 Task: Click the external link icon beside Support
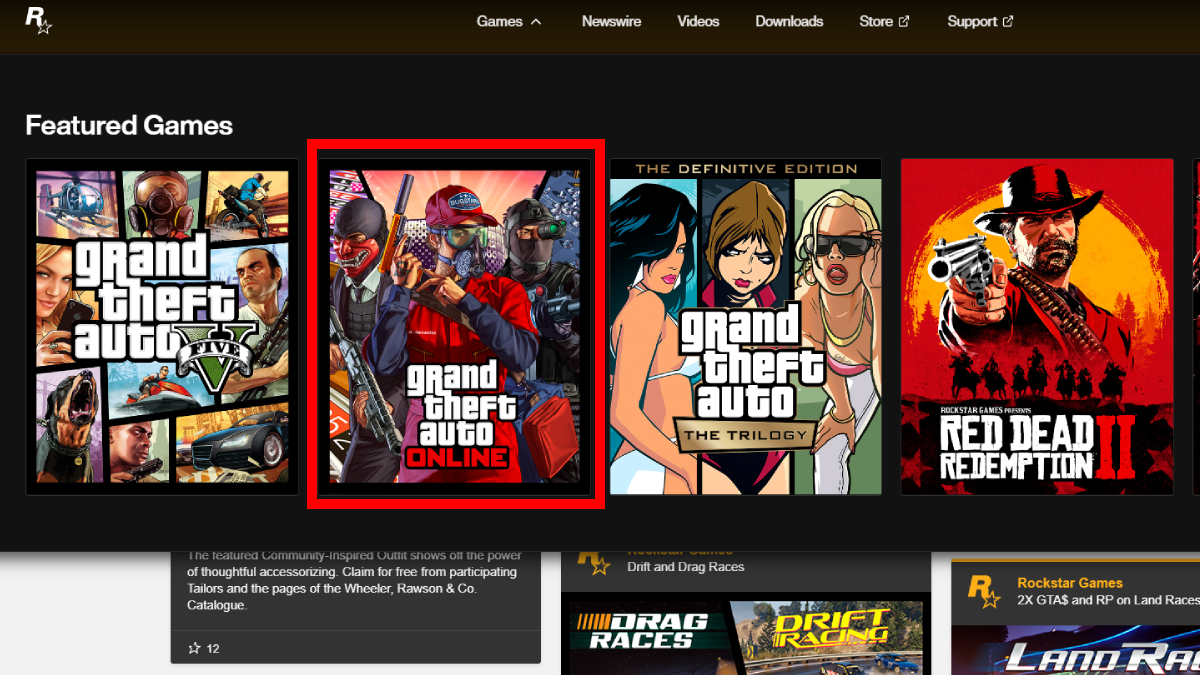(1007, 21)
